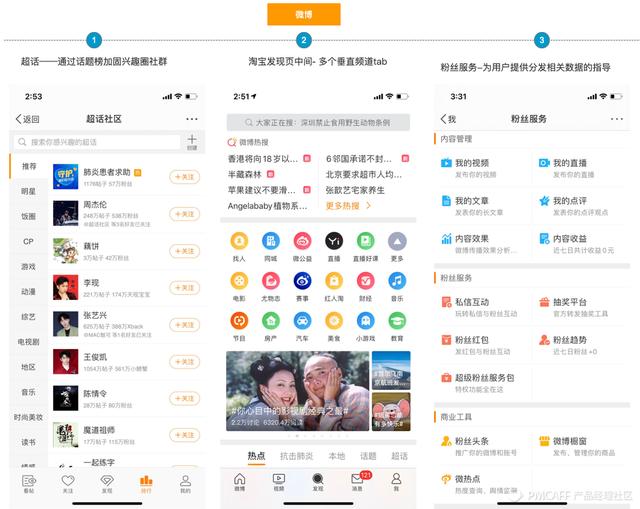
Task: Open the 音乐 channel icon in discover grid
Action: point(397,281)
